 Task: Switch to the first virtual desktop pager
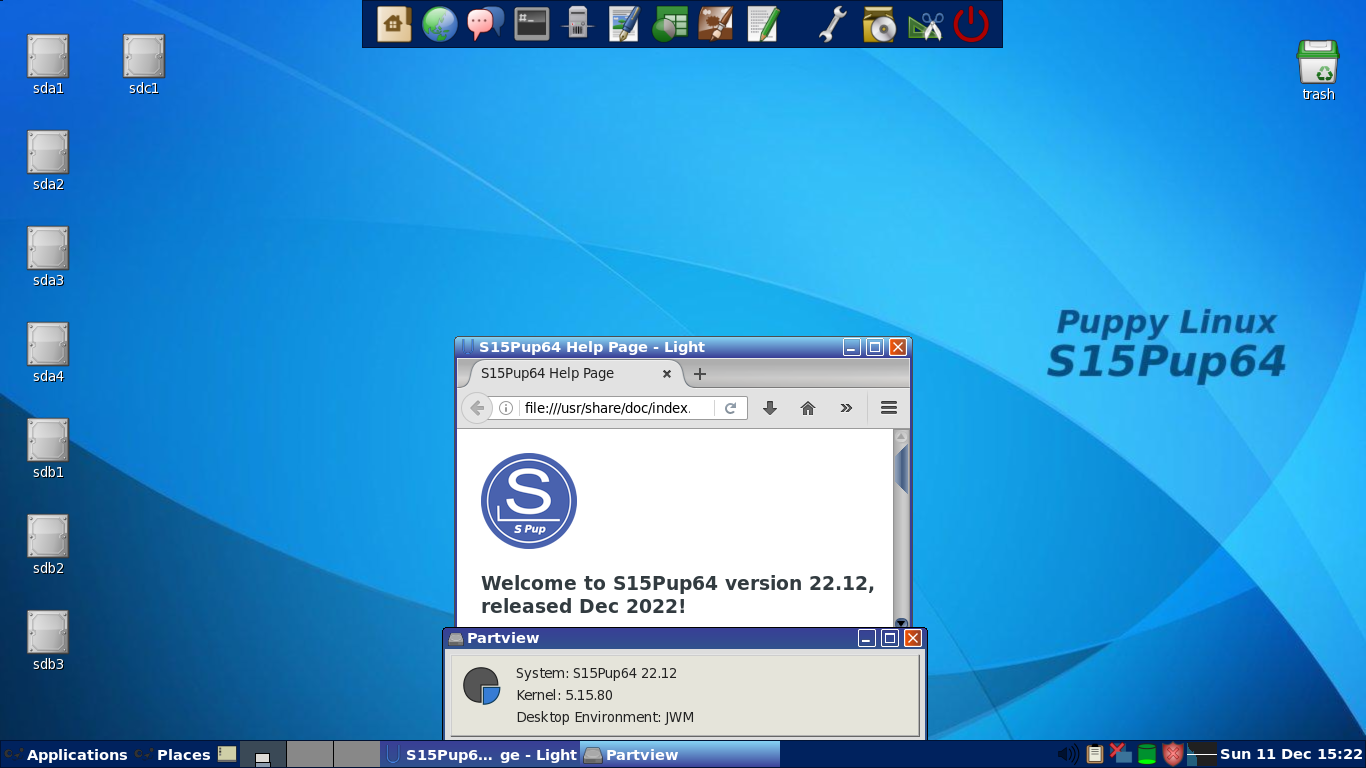pos(263,755)
